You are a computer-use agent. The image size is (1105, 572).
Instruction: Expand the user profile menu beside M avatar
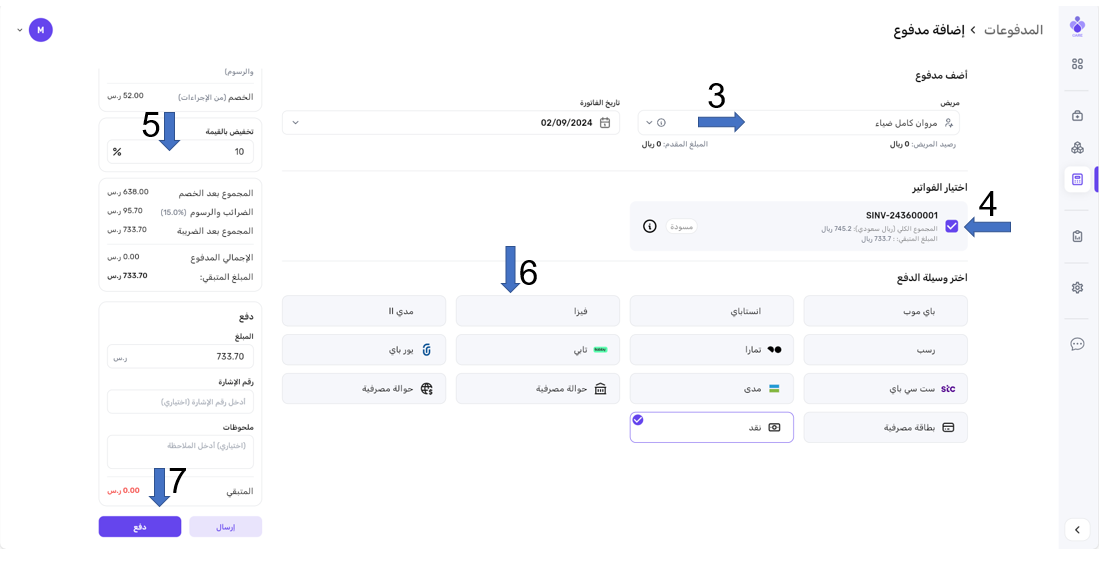point(19,30)
